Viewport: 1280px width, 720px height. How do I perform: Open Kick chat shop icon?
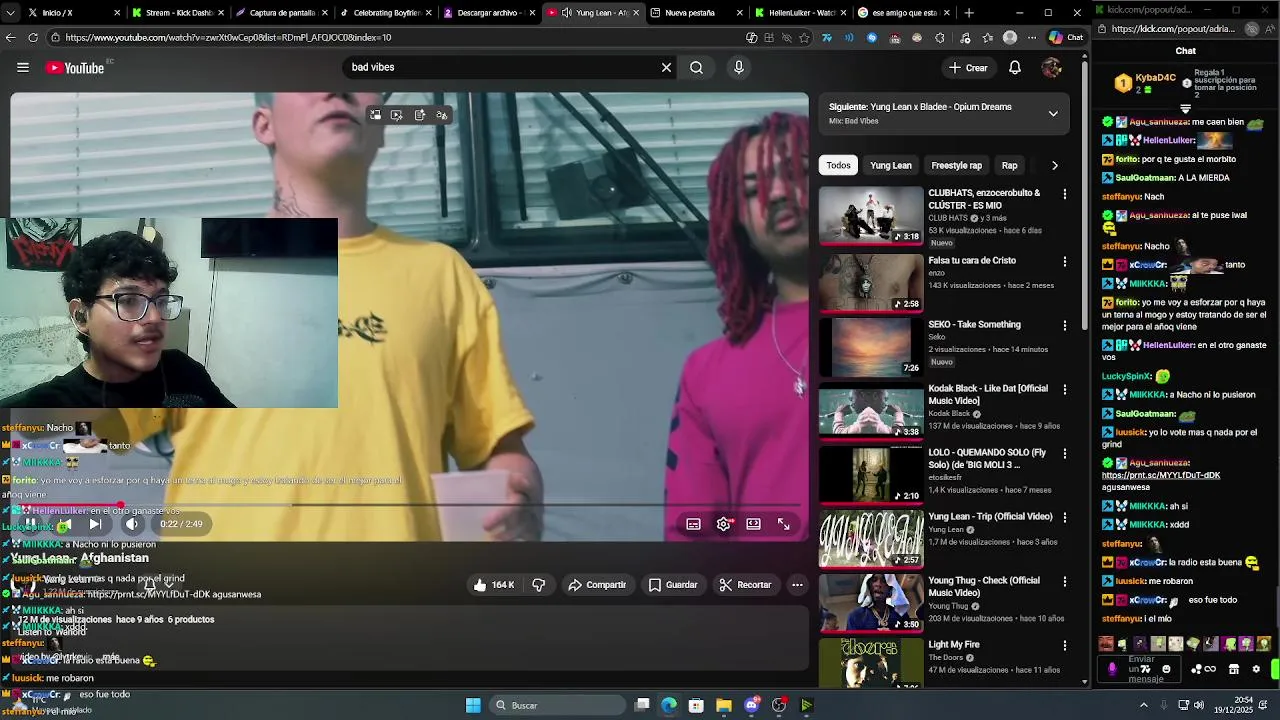(x=1233, y=669)
